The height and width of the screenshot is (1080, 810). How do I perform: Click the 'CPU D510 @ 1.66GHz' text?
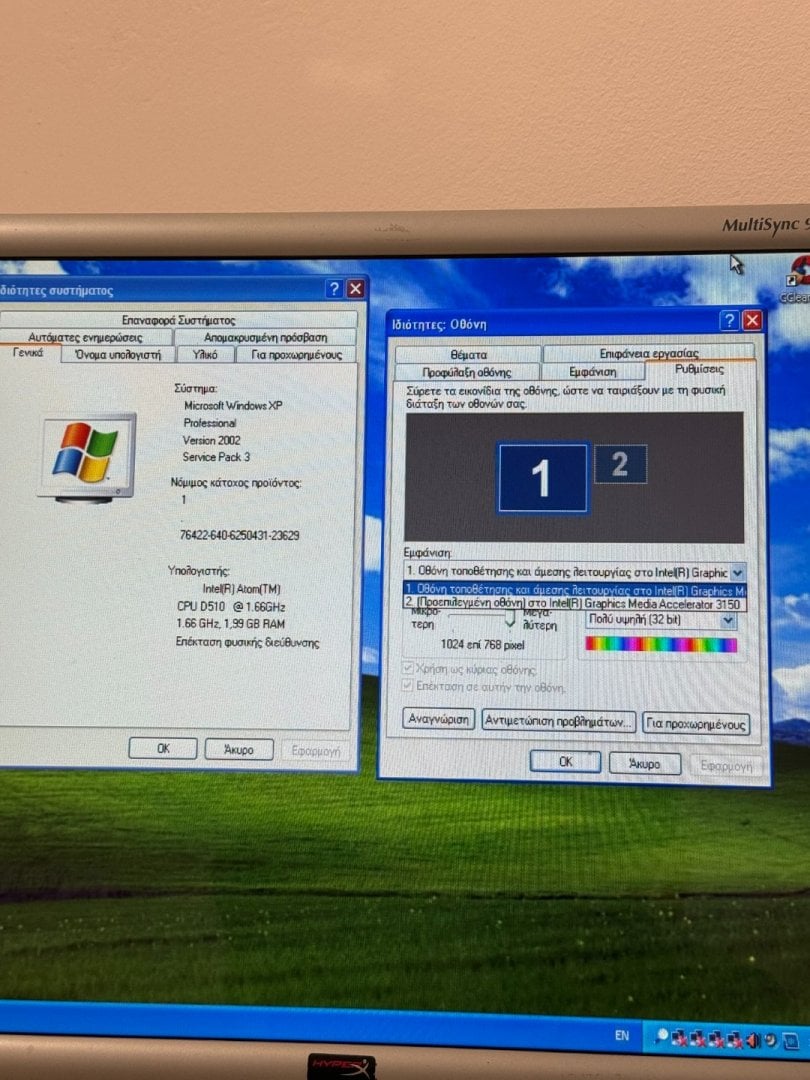pos(231,607)
